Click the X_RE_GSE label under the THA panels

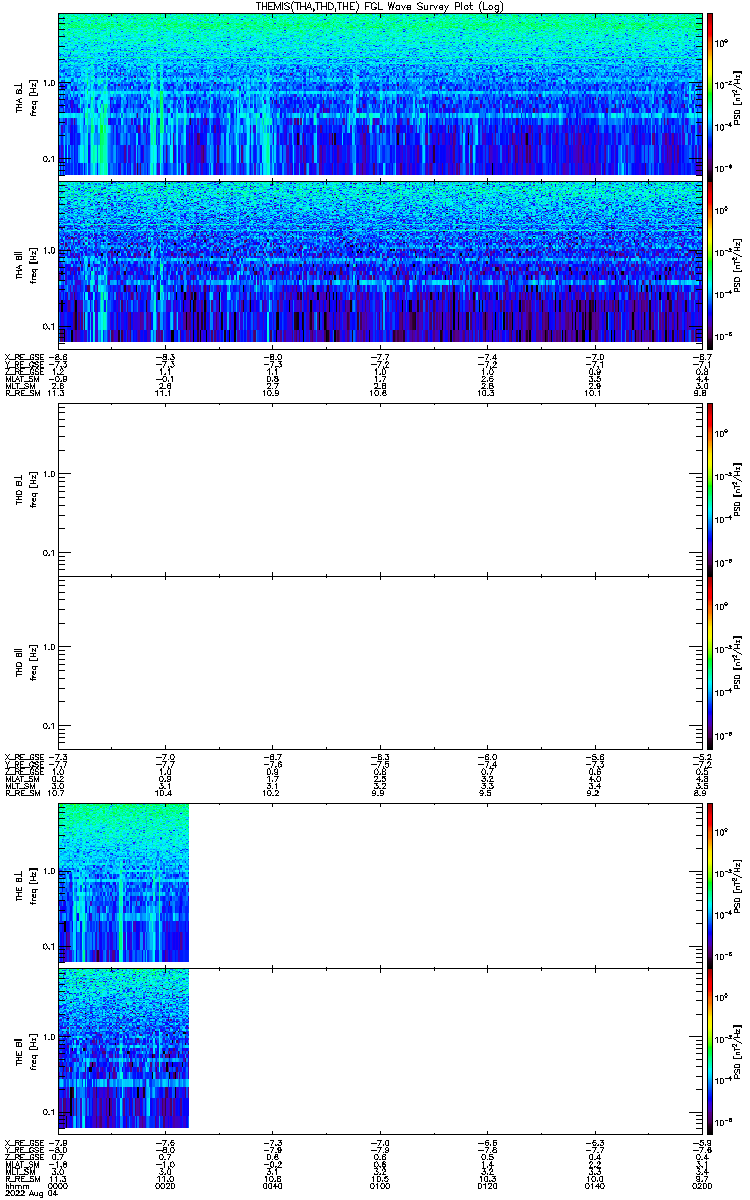click(25, 357)
